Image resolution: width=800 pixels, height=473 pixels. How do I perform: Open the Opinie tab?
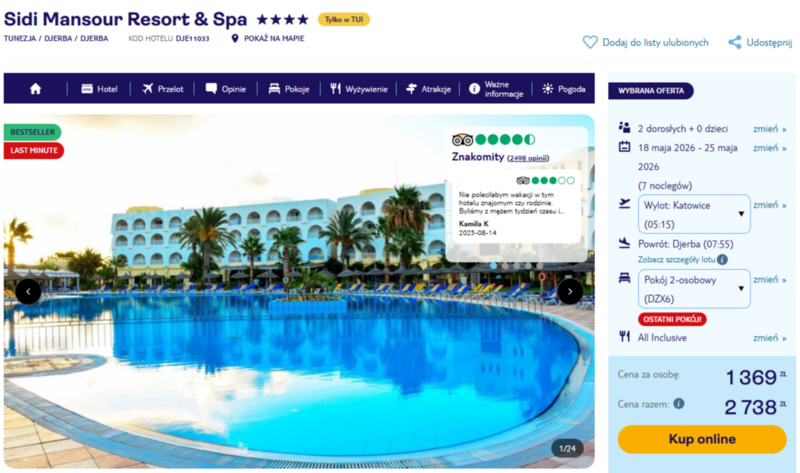pos(226,89)
